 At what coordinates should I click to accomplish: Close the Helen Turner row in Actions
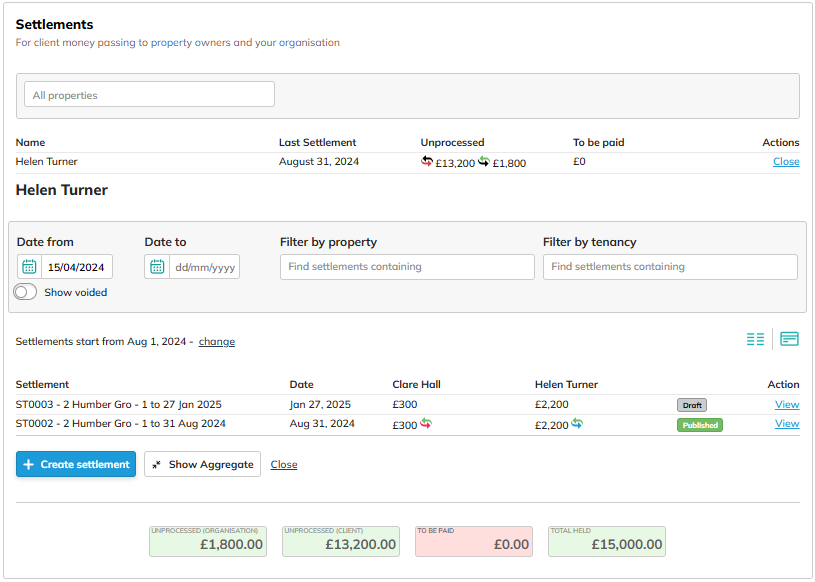coord(785,162)
